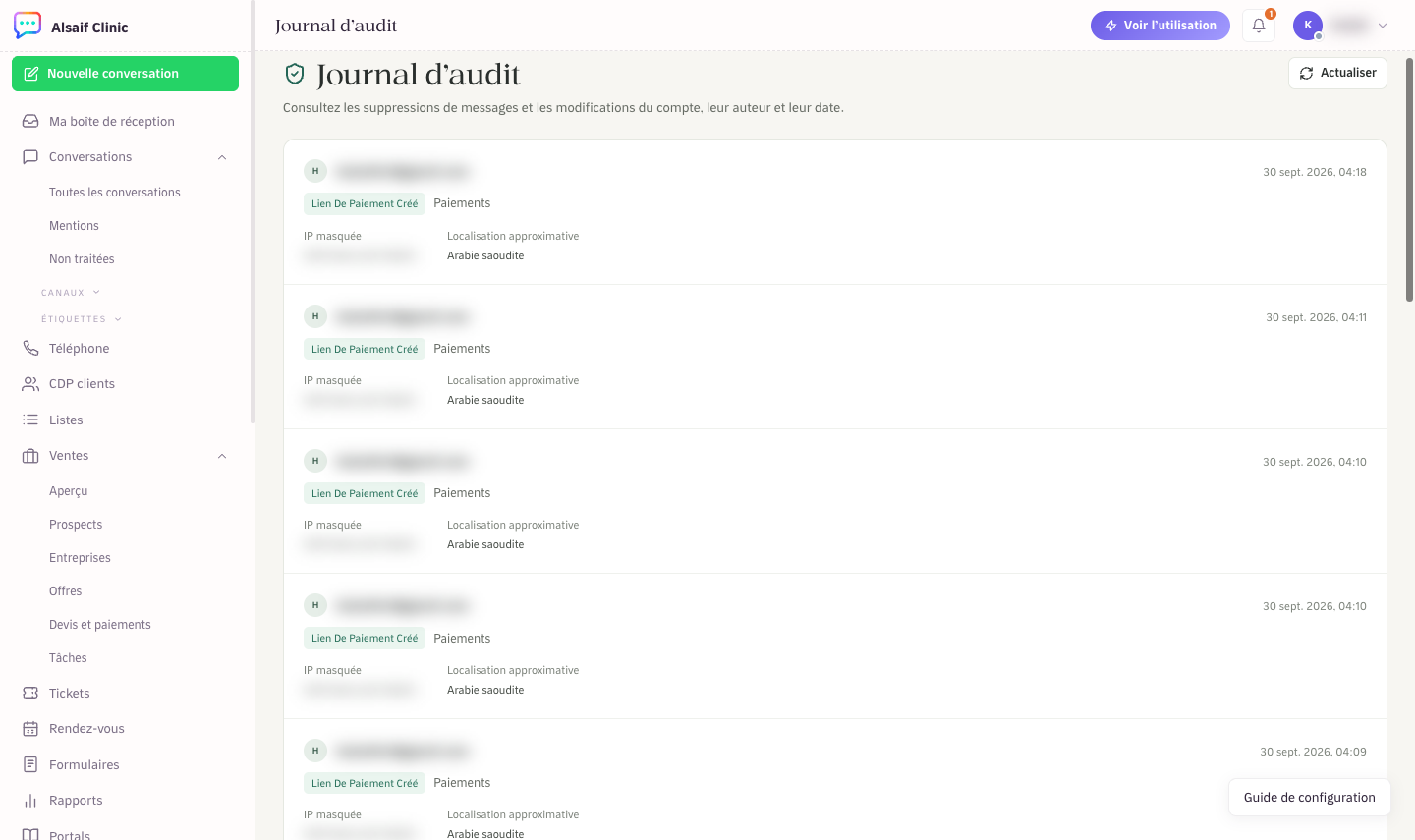Click the Lien De Paiement Créé tag at 04:09

pyautogui.click(x=365, y=783)
